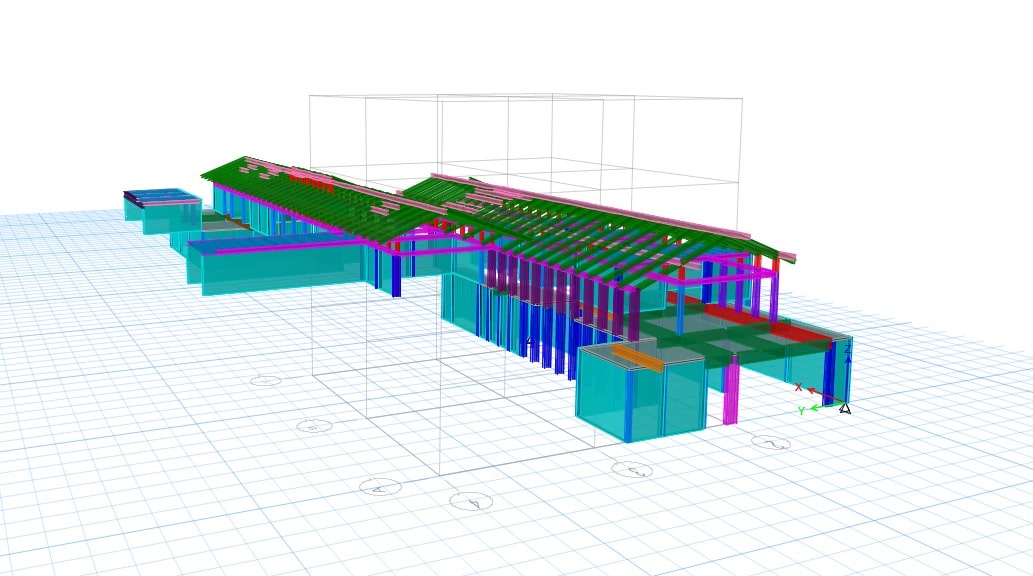Screen dimensions: 1033x576
Task: Click the red X axis label
Action: tap(798, 387)
